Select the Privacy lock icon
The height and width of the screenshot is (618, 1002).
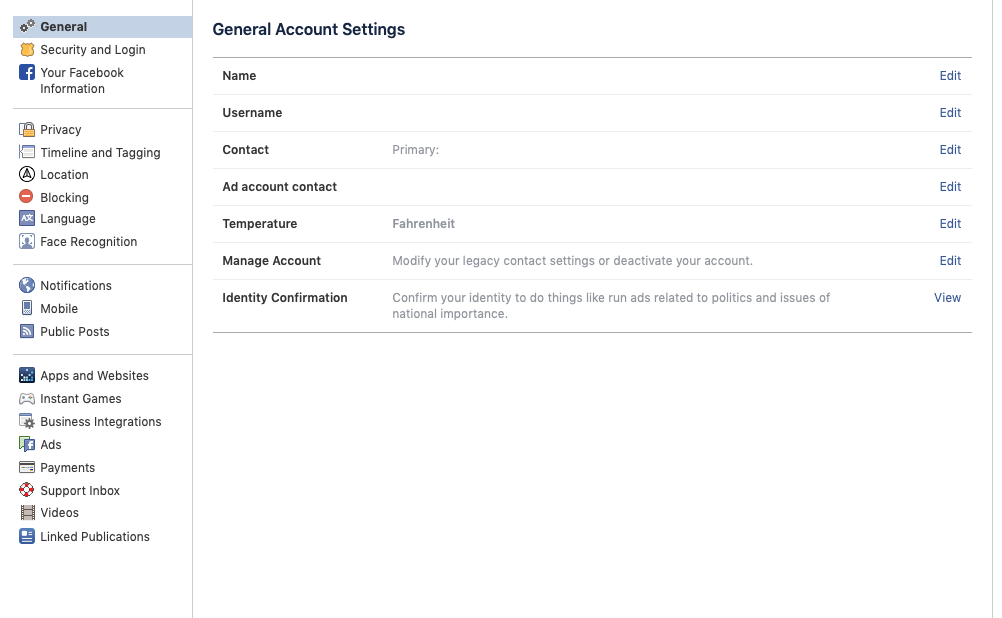(27, 129)
